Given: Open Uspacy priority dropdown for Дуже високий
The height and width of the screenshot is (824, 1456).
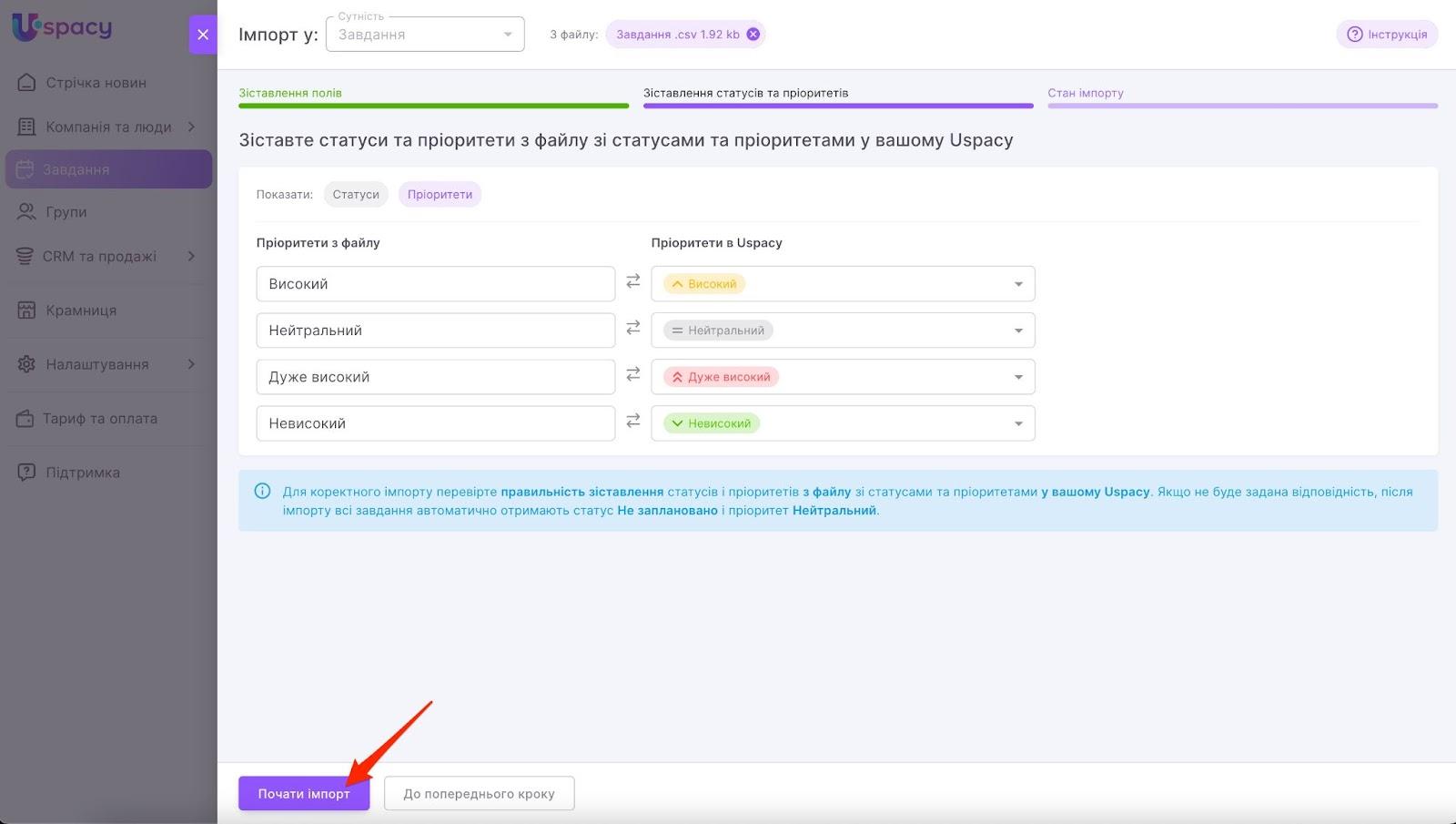Looking at the screenshot, I should 843,377.
